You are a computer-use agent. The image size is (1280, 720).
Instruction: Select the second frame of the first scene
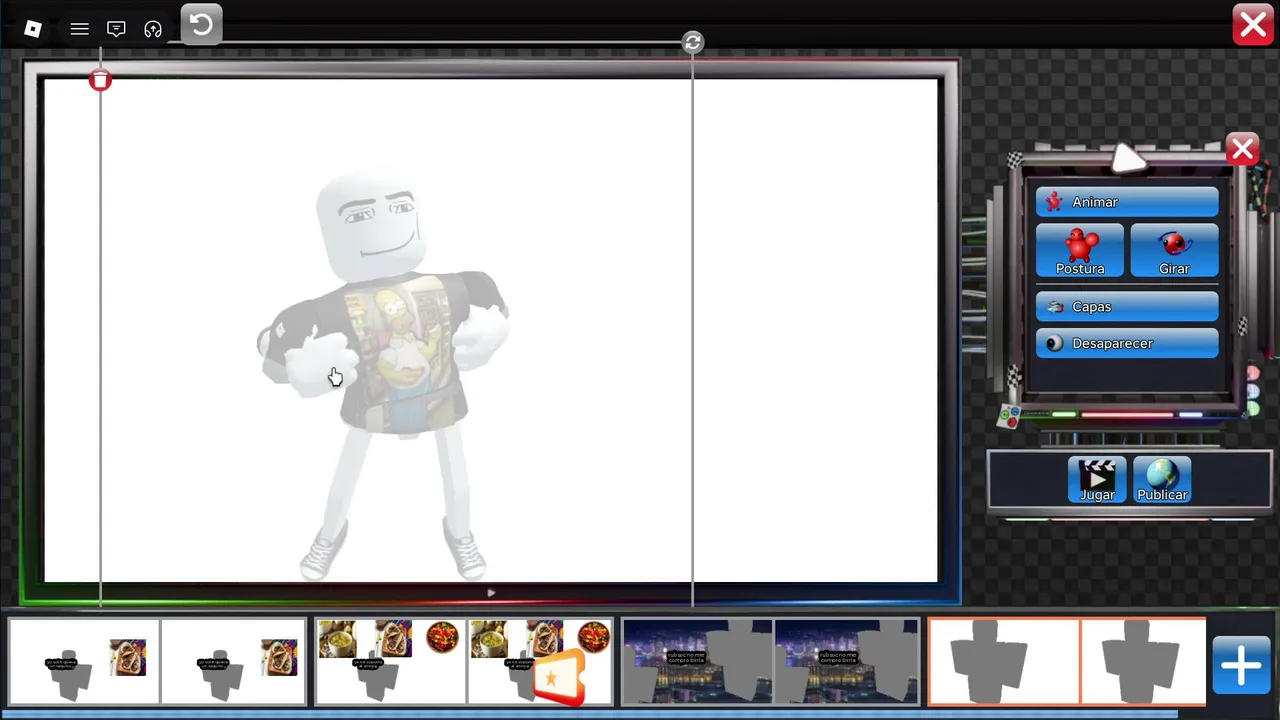coord(233,662)
